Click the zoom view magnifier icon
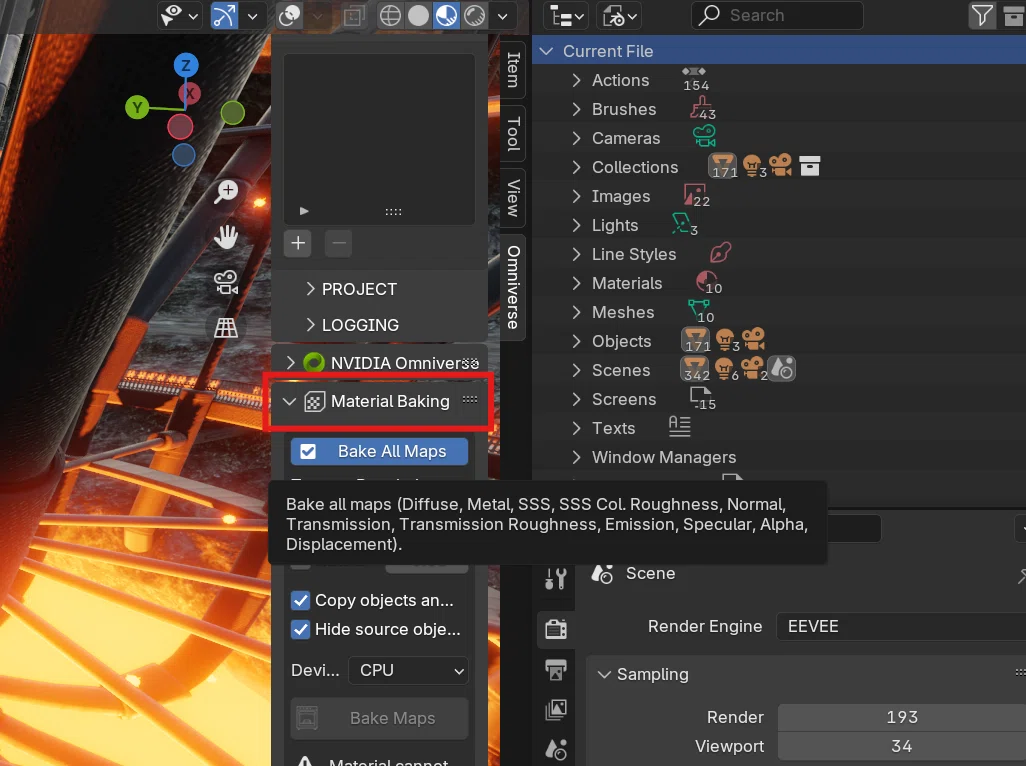 (226, 192)
